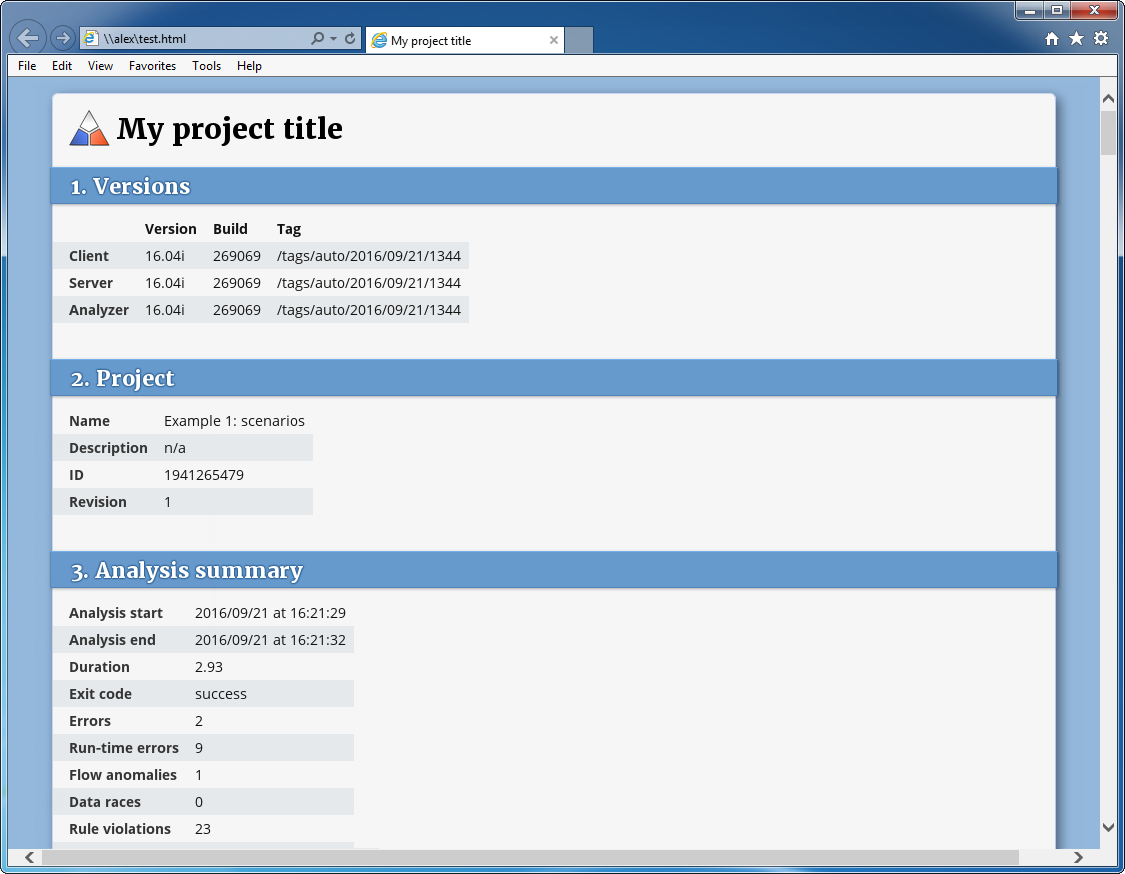Click the vertical scrollbar up arrow
Screen dimensions: 1125x874
point(1108,98)
